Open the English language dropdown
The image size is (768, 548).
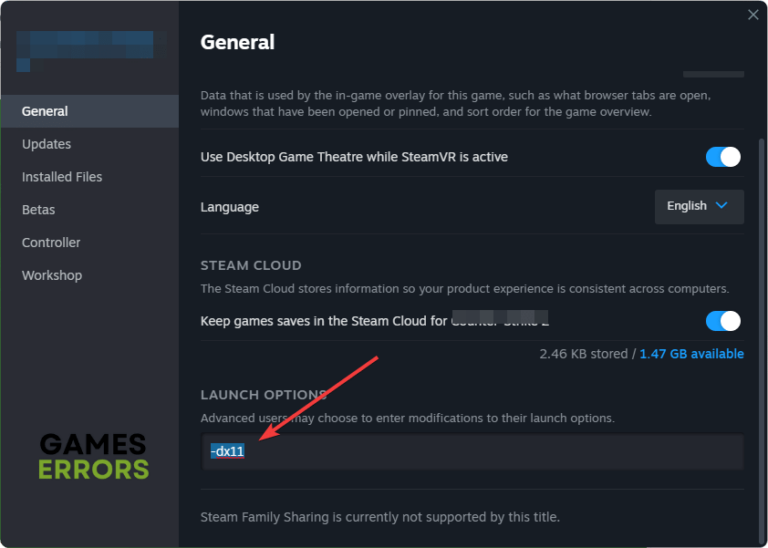(698, 206)
